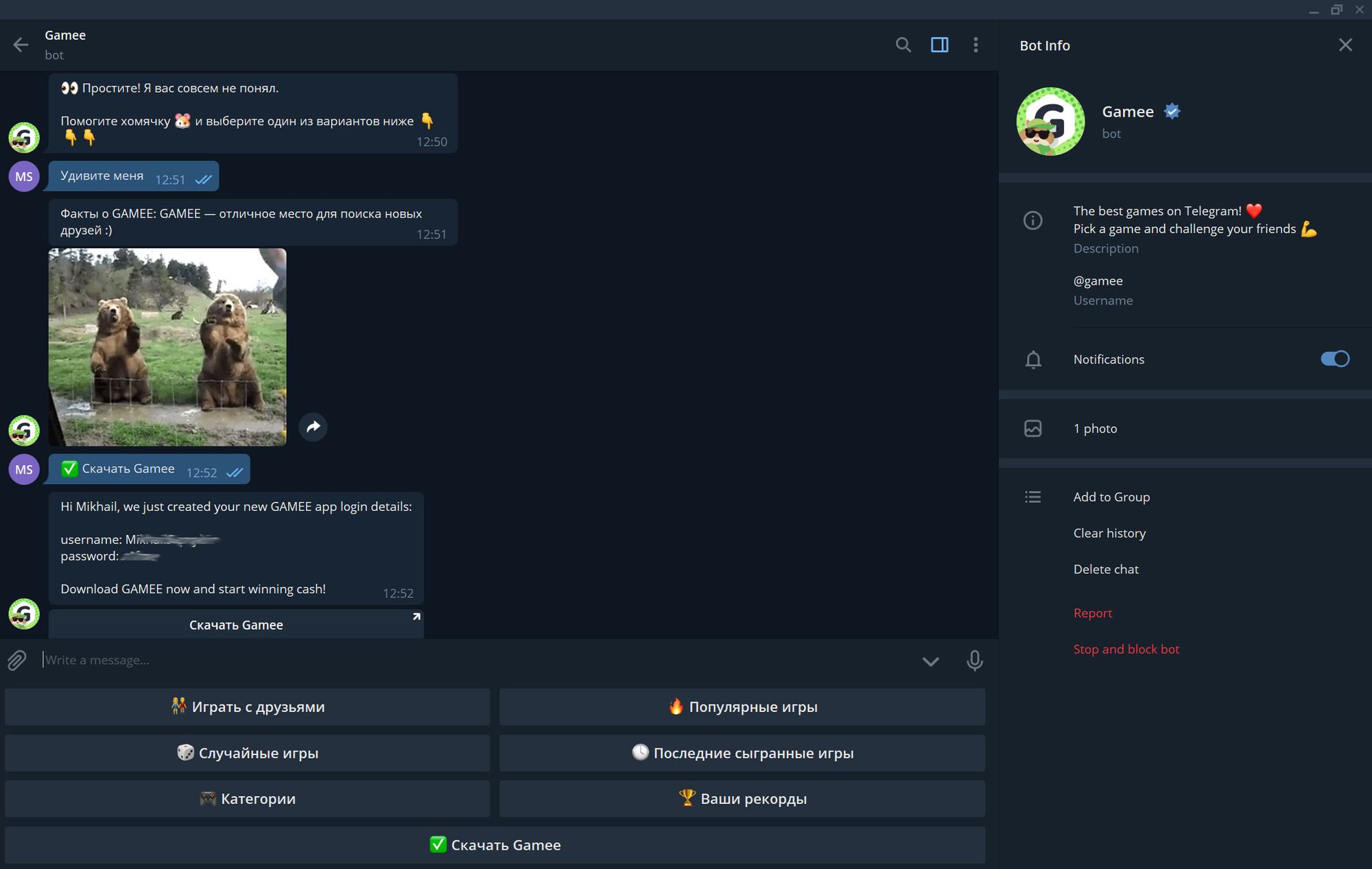Select Report from Bot Info panel
This screenshot has width=1372, height=869.
[x=1092, y=612]
